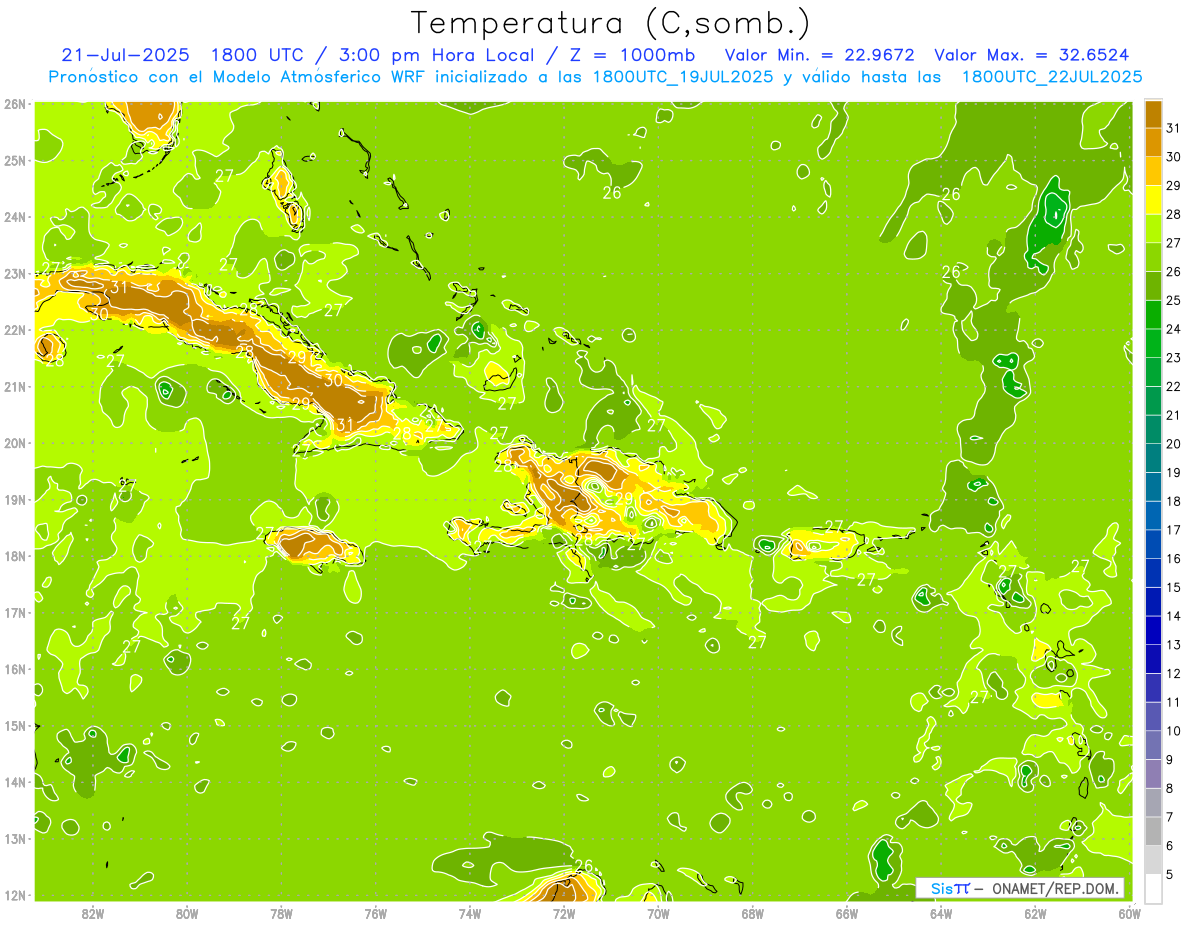The image size is (1200, 927).
Task: Click longitude axis label 72W
Action: pos(564,914)
